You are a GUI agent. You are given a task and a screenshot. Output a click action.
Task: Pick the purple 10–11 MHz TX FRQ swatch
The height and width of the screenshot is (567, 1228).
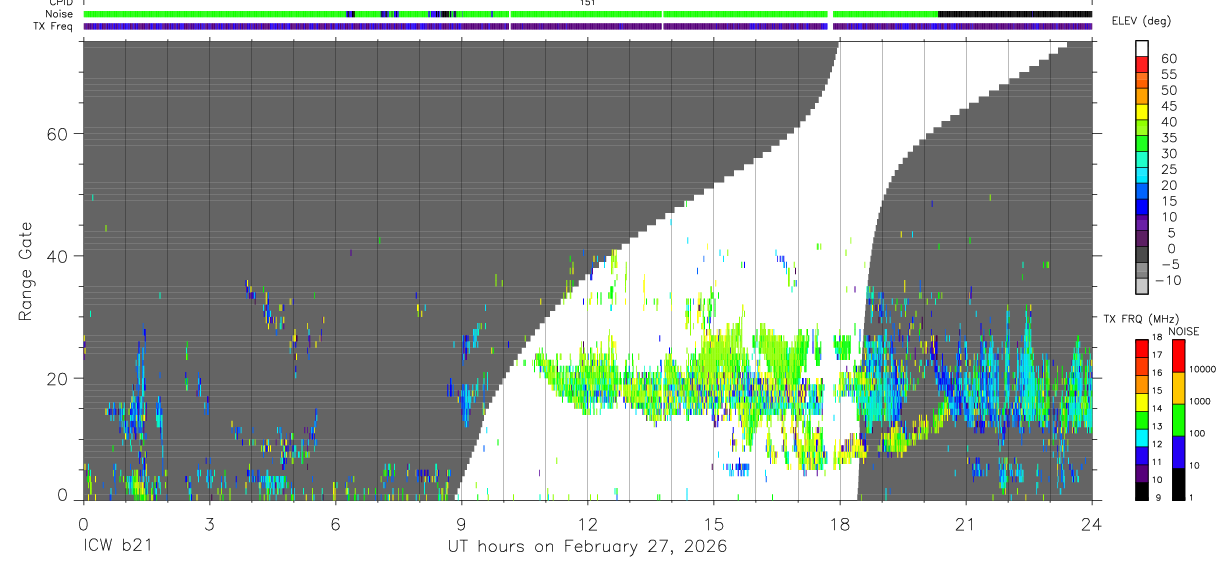click(x=1142, y=473)
